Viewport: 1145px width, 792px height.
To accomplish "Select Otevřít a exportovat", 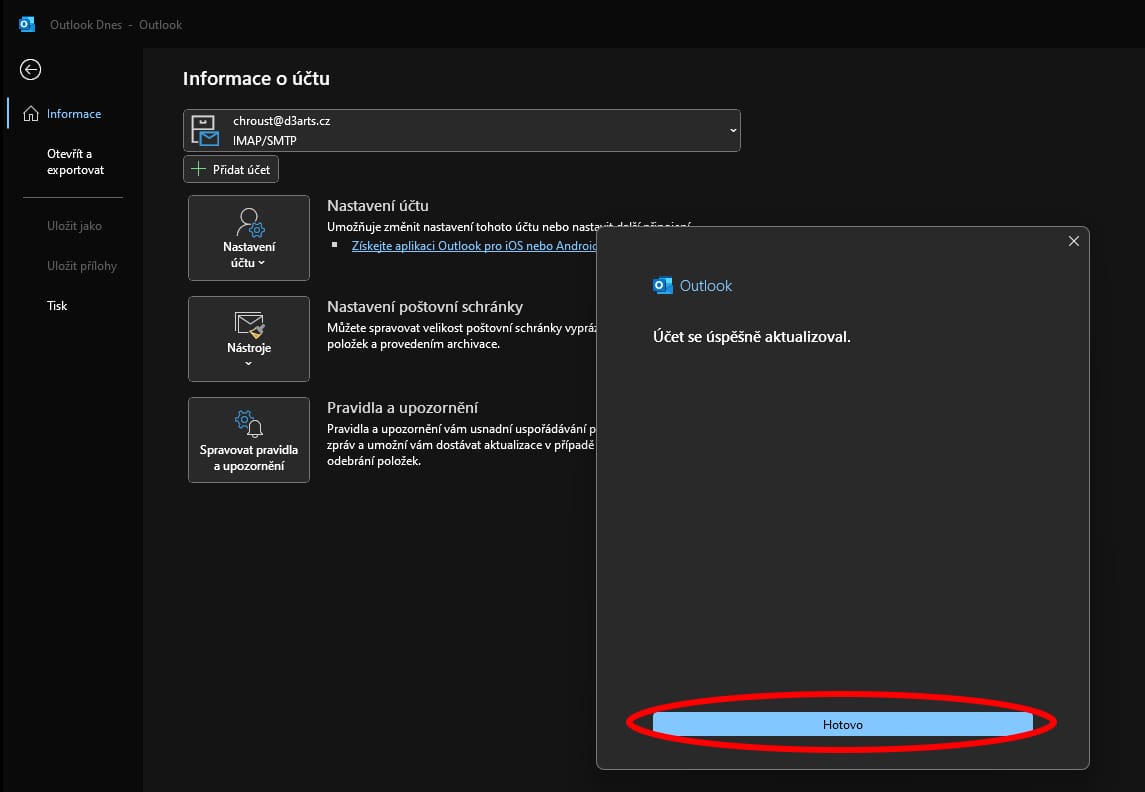I will click(x=75, y=162).
